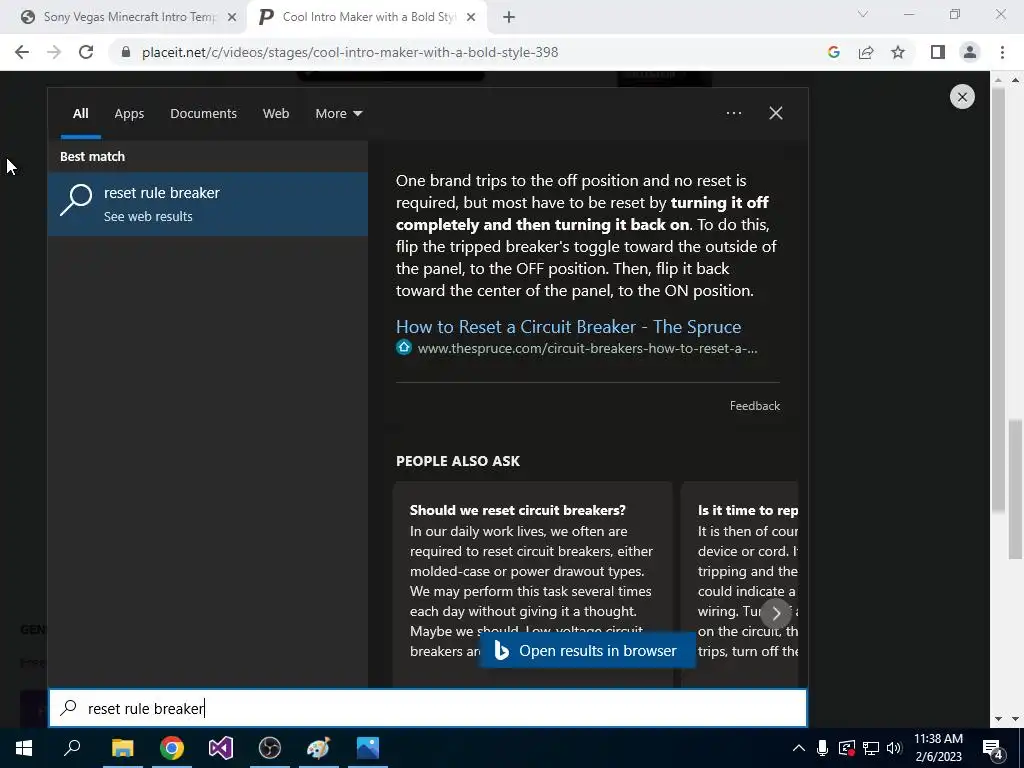Close the Cool Intro Maker tab
This screenshot has height=768, width=1024.
471,18
